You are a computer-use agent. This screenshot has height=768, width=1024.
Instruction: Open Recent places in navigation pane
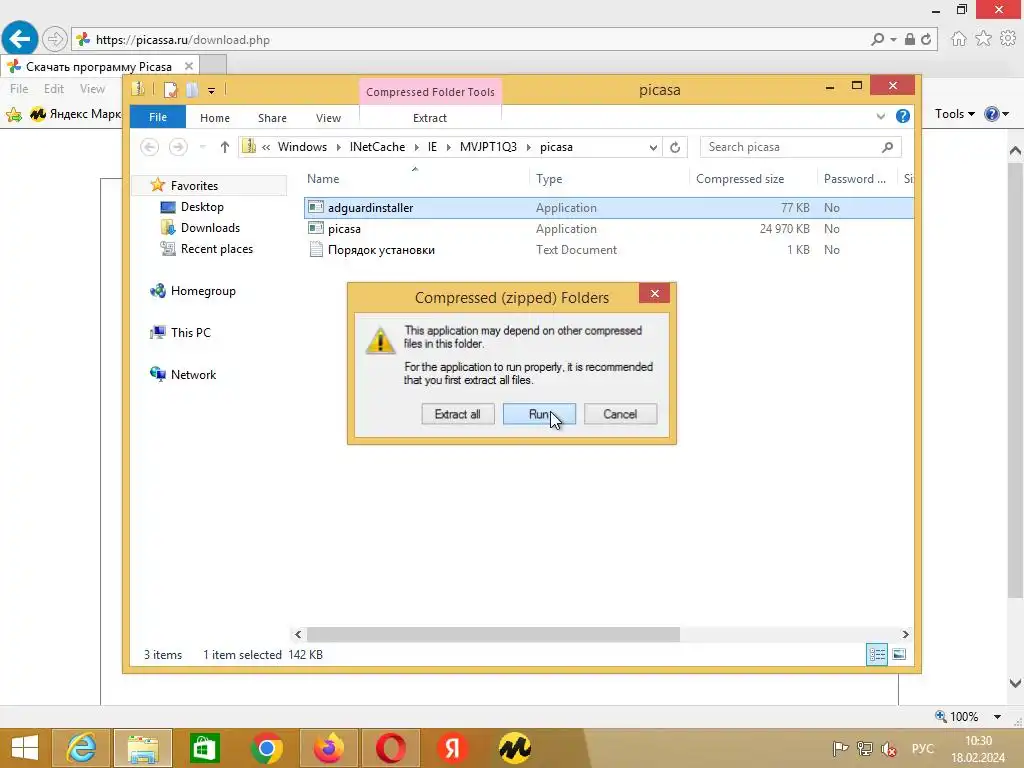(x=216, y=249)
